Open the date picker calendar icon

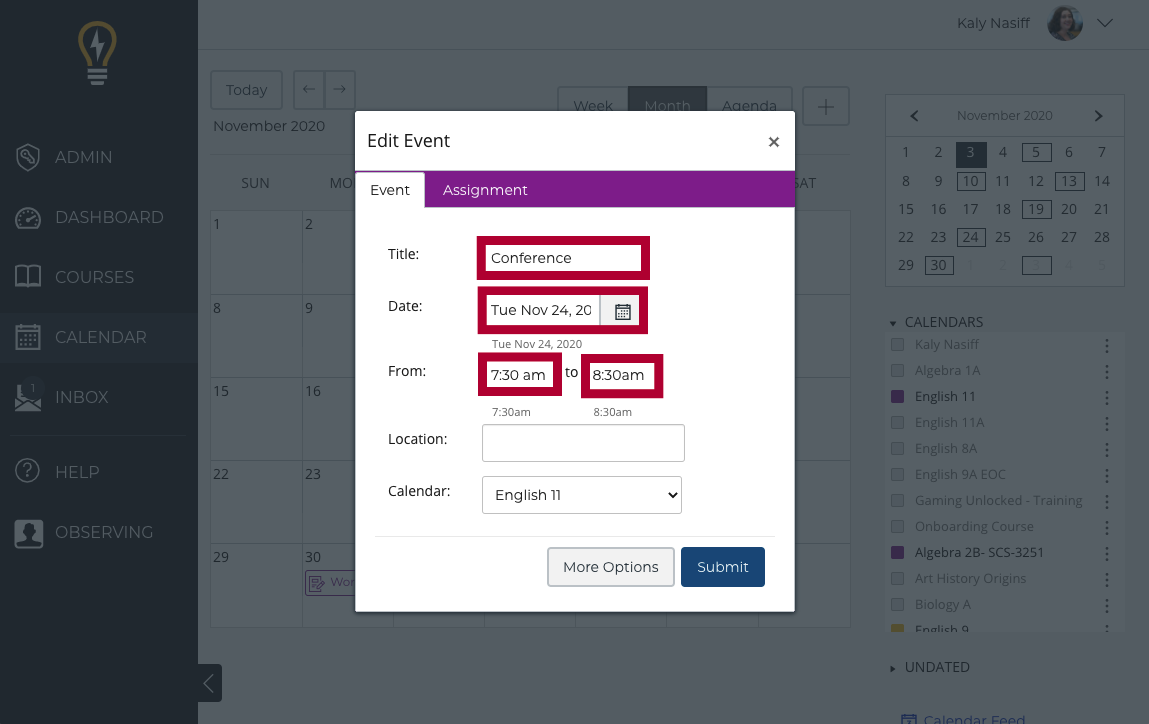pyautogui.click(x=622, y=311)
